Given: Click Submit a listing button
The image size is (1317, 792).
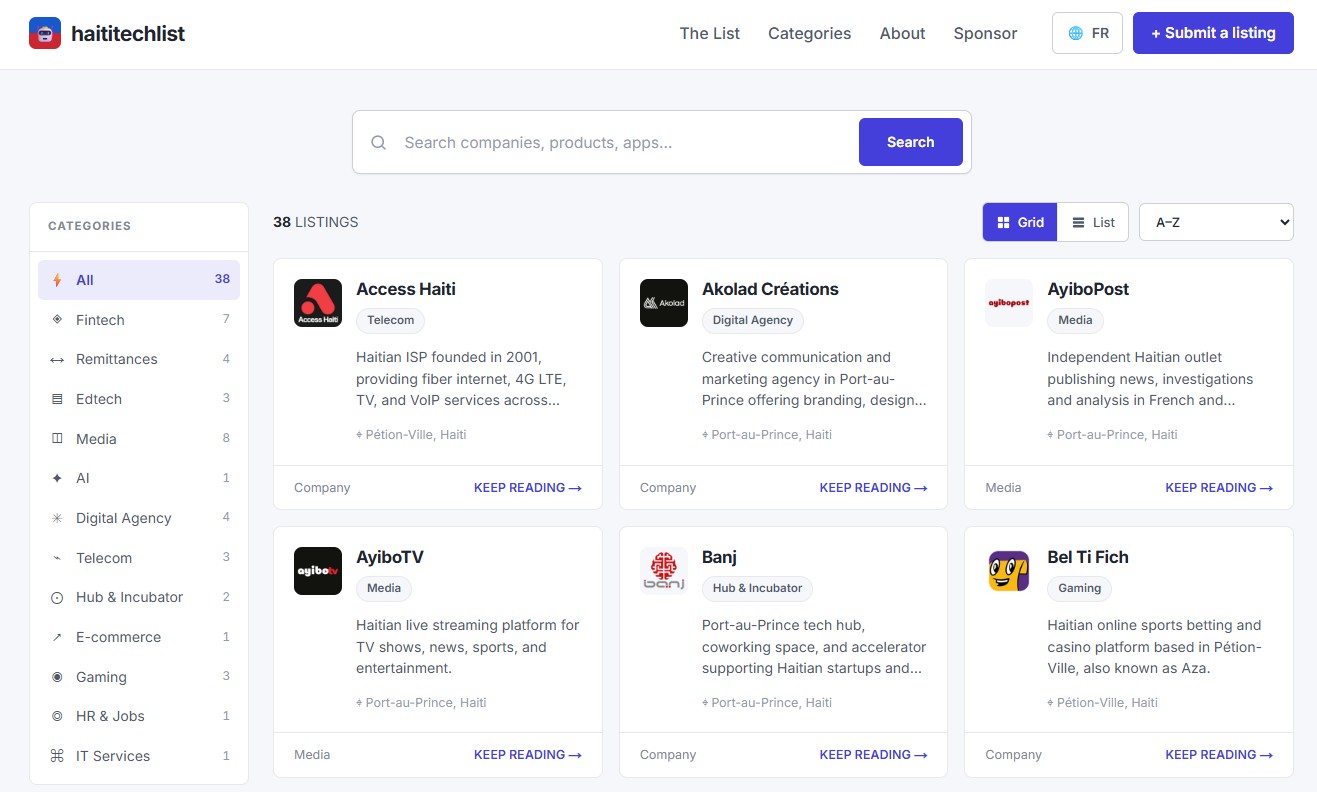Looking at the screenshot, I should pos(1213,33).
